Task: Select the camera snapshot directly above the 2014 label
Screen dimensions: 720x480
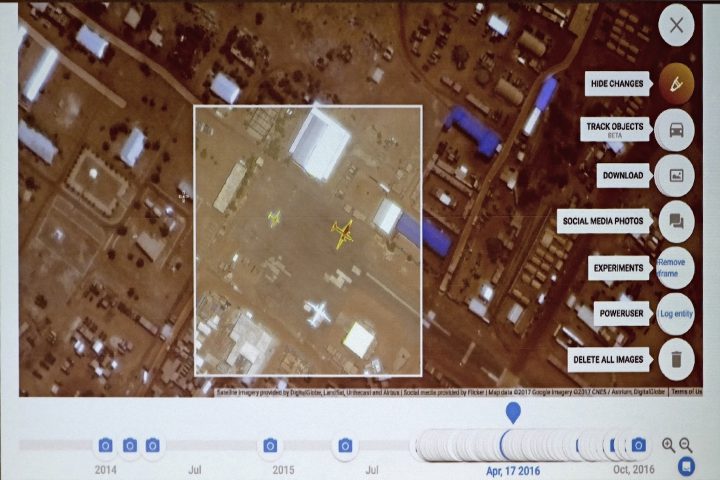Action: point(106,446)
